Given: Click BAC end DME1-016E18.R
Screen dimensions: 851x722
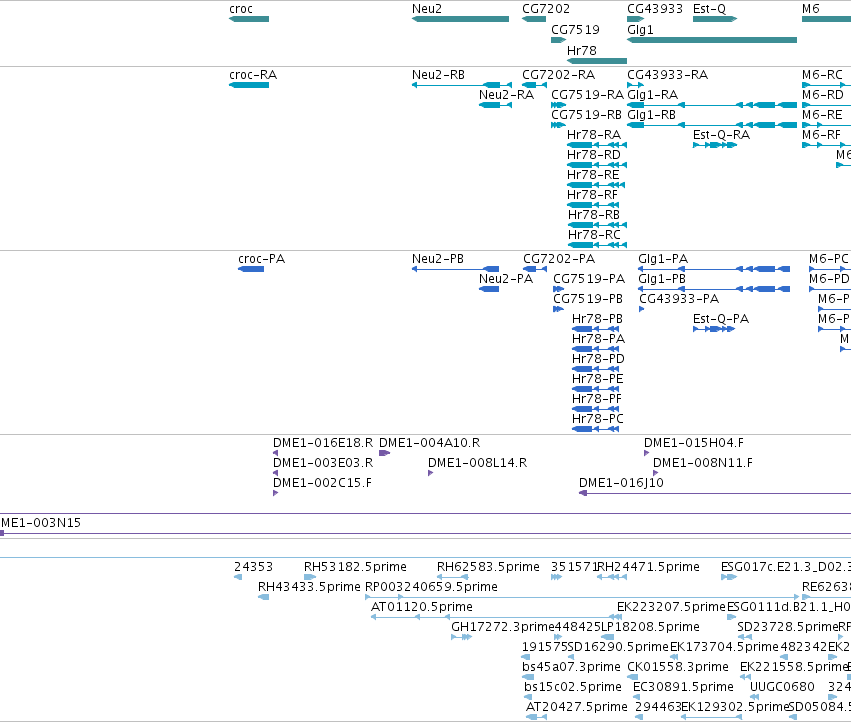Looking at the screenshot, I should [275, 453].
